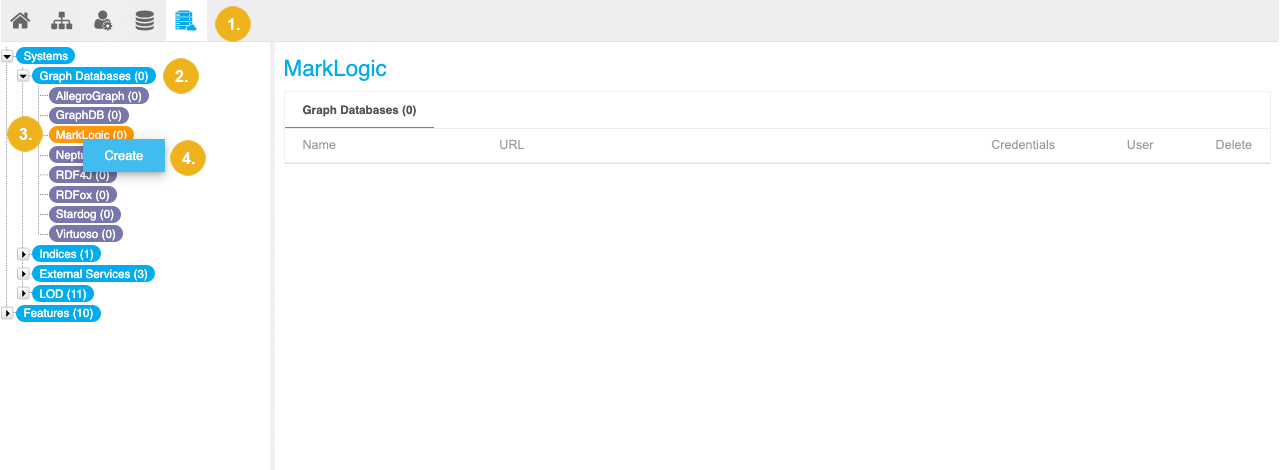
Task: Open the home icon in the toolbar
Action: pos(20,20)
